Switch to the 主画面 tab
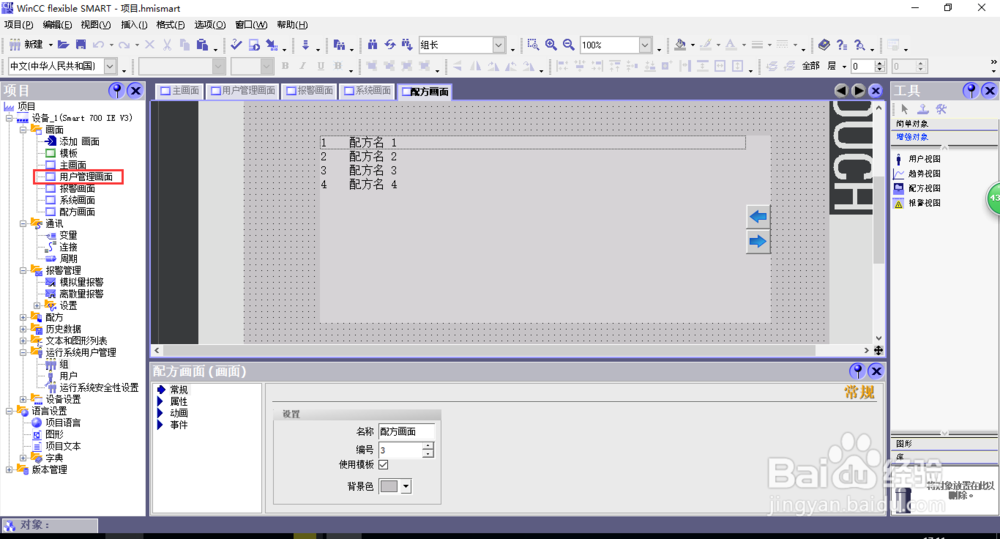 click(x=179, y=91)
